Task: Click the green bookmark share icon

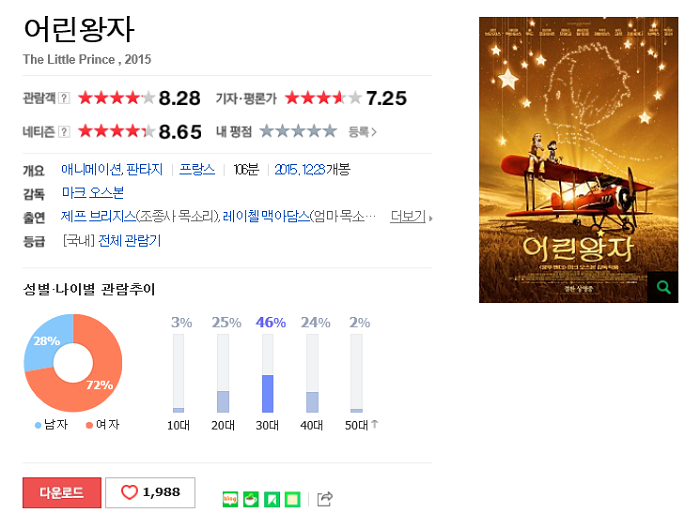Action: pyautogui.click(x=272, y=499)
